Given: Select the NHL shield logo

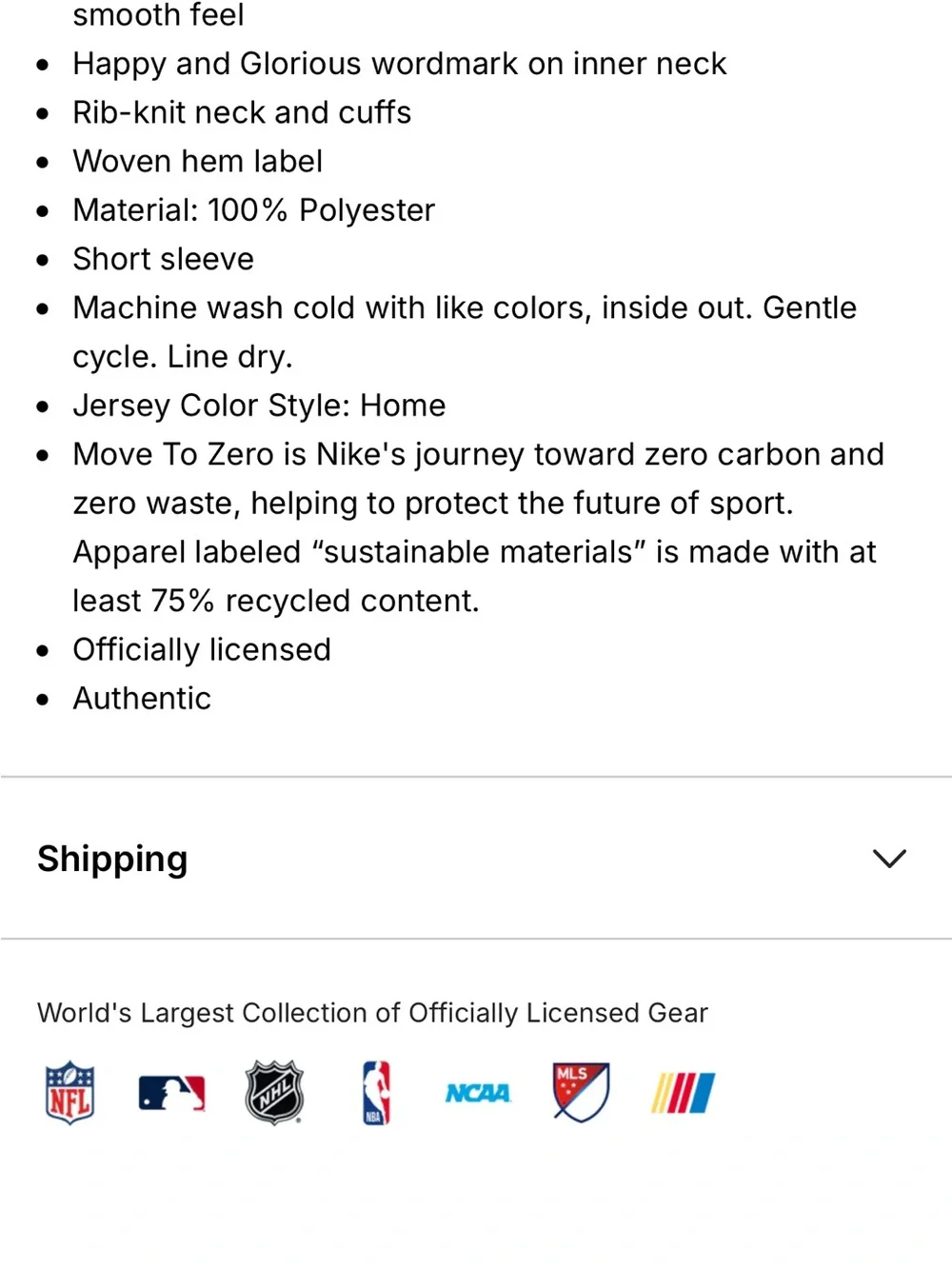Looking at the screenshot, I should (274, 1093).
